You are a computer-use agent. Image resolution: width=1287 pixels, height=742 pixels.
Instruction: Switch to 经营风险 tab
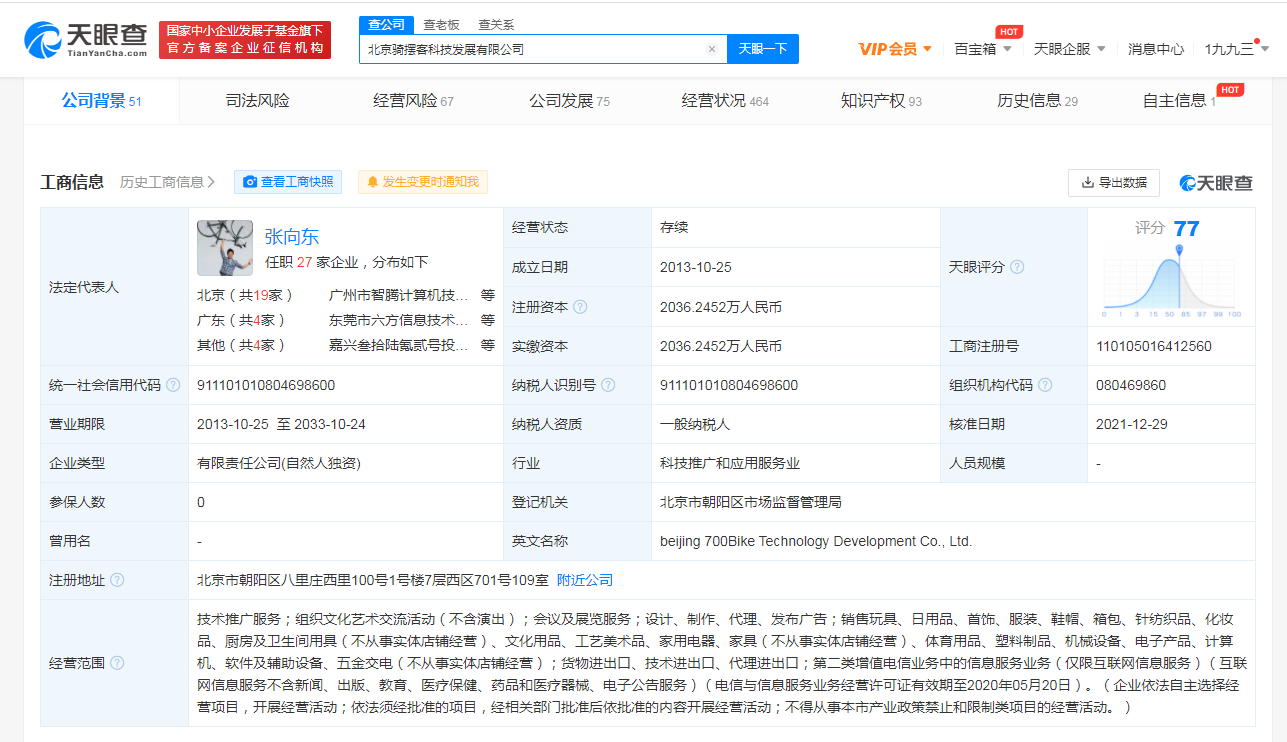pyautogui.click(x=414, y=100)
